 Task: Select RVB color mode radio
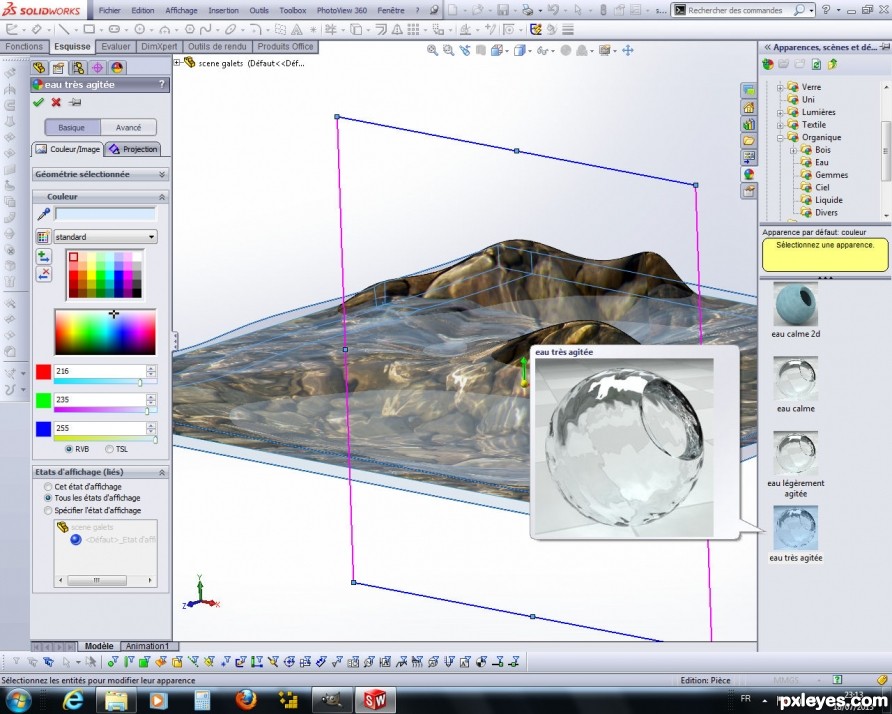click(x=69, y=449)
